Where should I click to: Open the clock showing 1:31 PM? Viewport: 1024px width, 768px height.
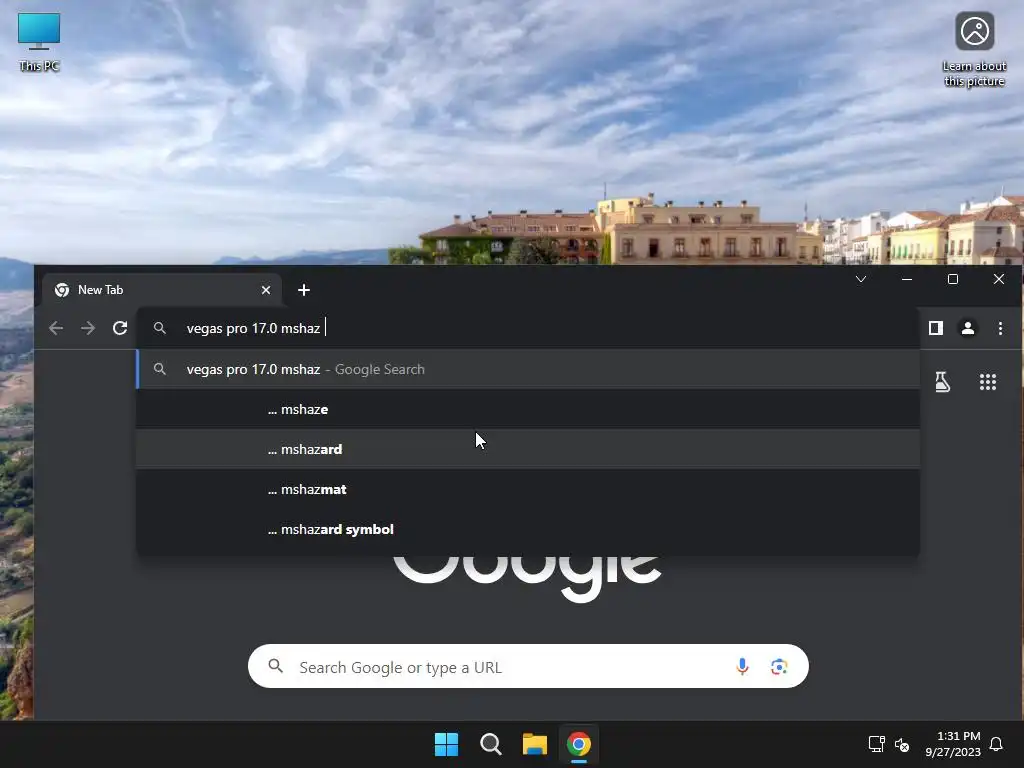click(953, 744)
